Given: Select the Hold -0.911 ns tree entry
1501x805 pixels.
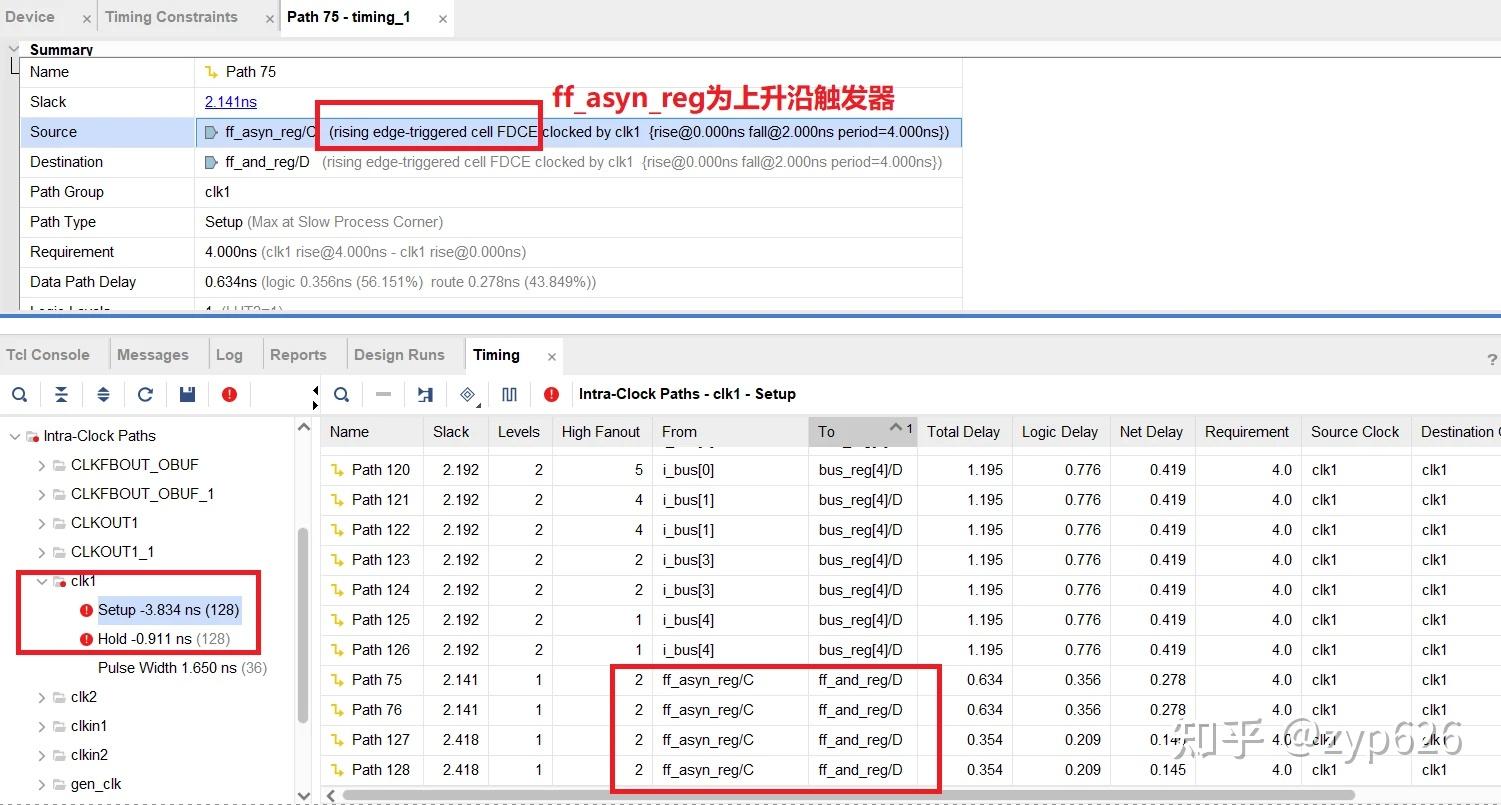Looking at the screenshot, I should tap(164, 639).
